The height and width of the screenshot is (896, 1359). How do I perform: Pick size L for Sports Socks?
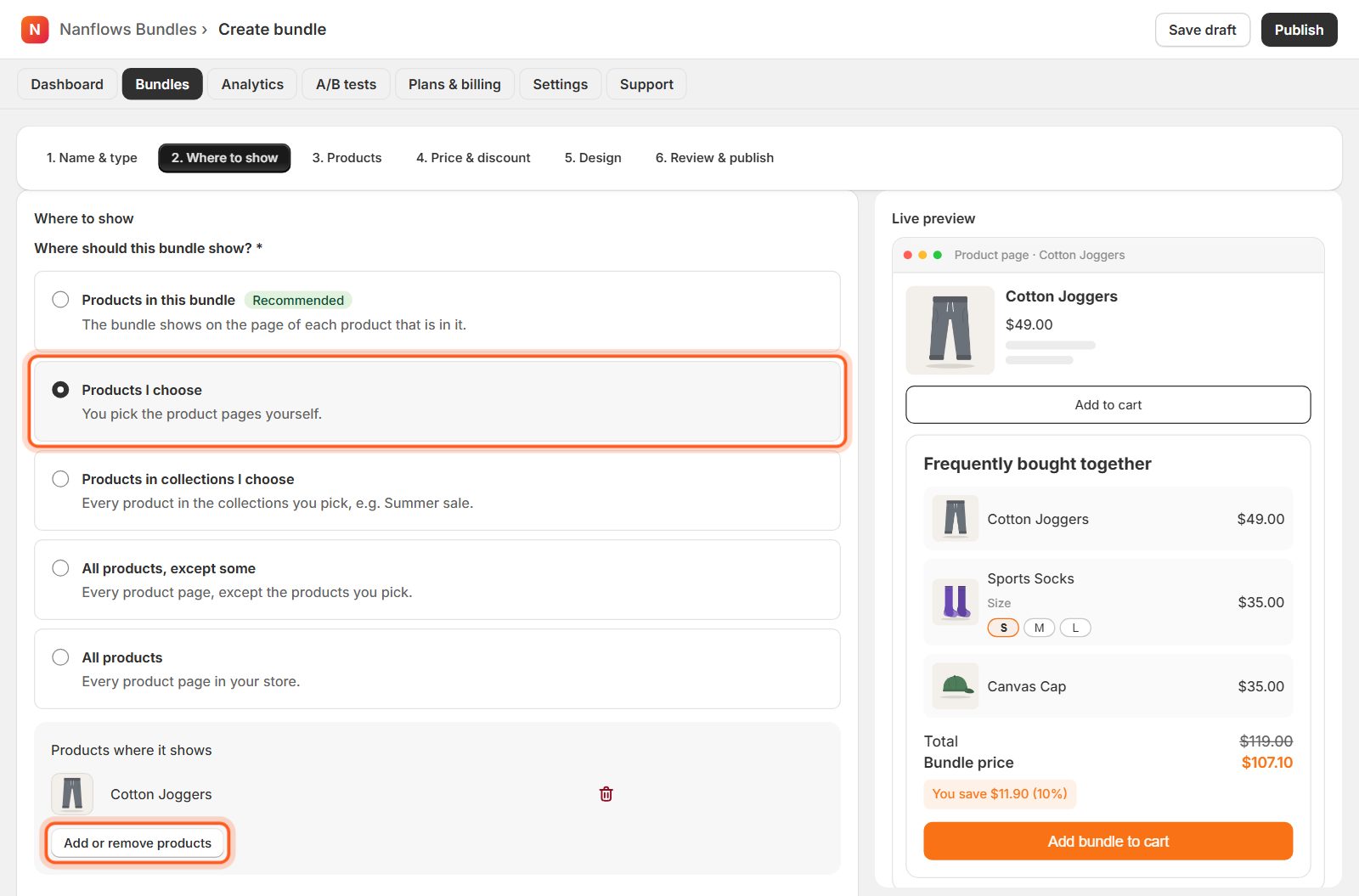point(1075,628)
